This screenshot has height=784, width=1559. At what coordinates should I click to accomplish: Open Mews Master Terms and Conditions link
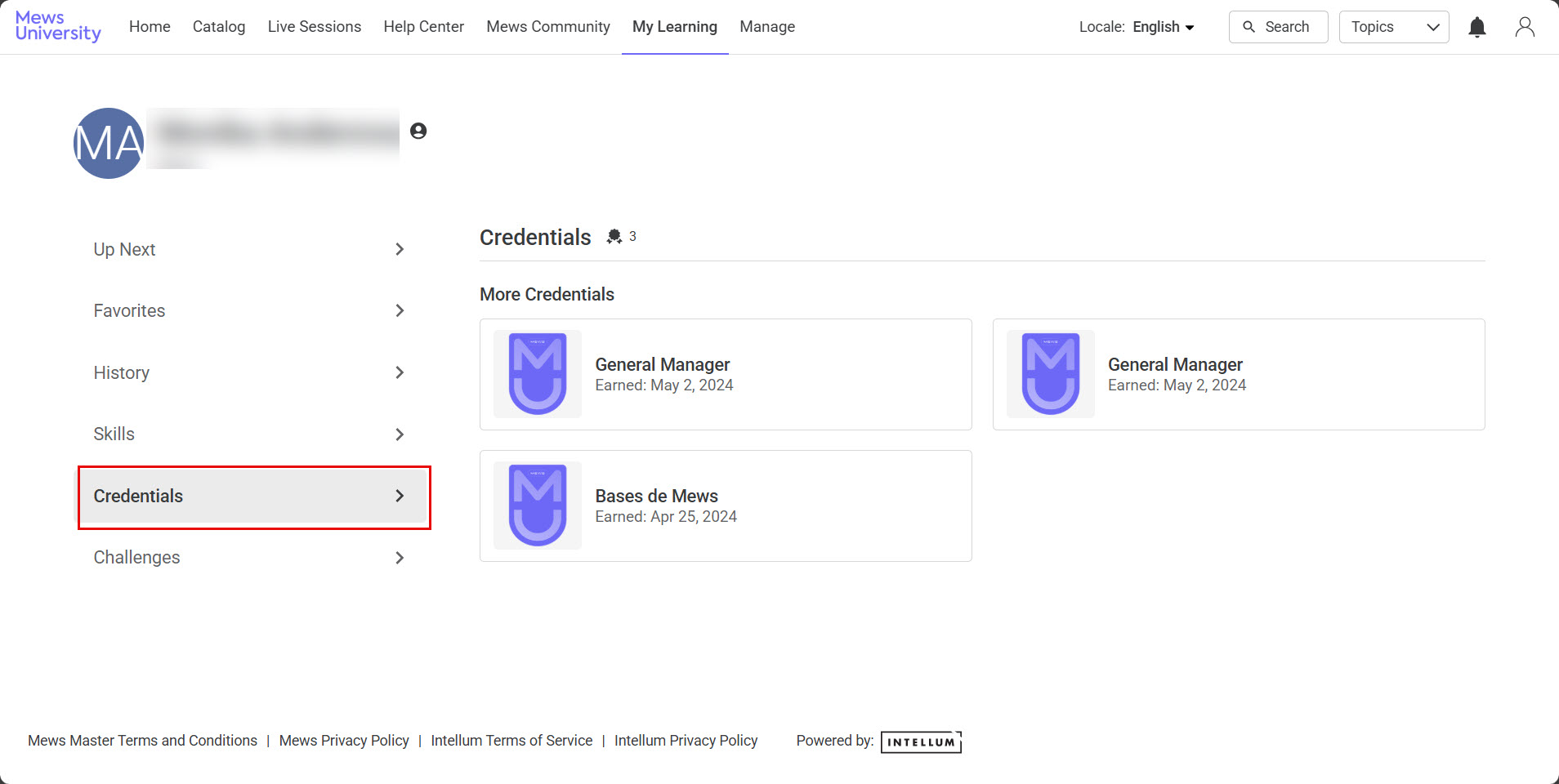point(142,741)
